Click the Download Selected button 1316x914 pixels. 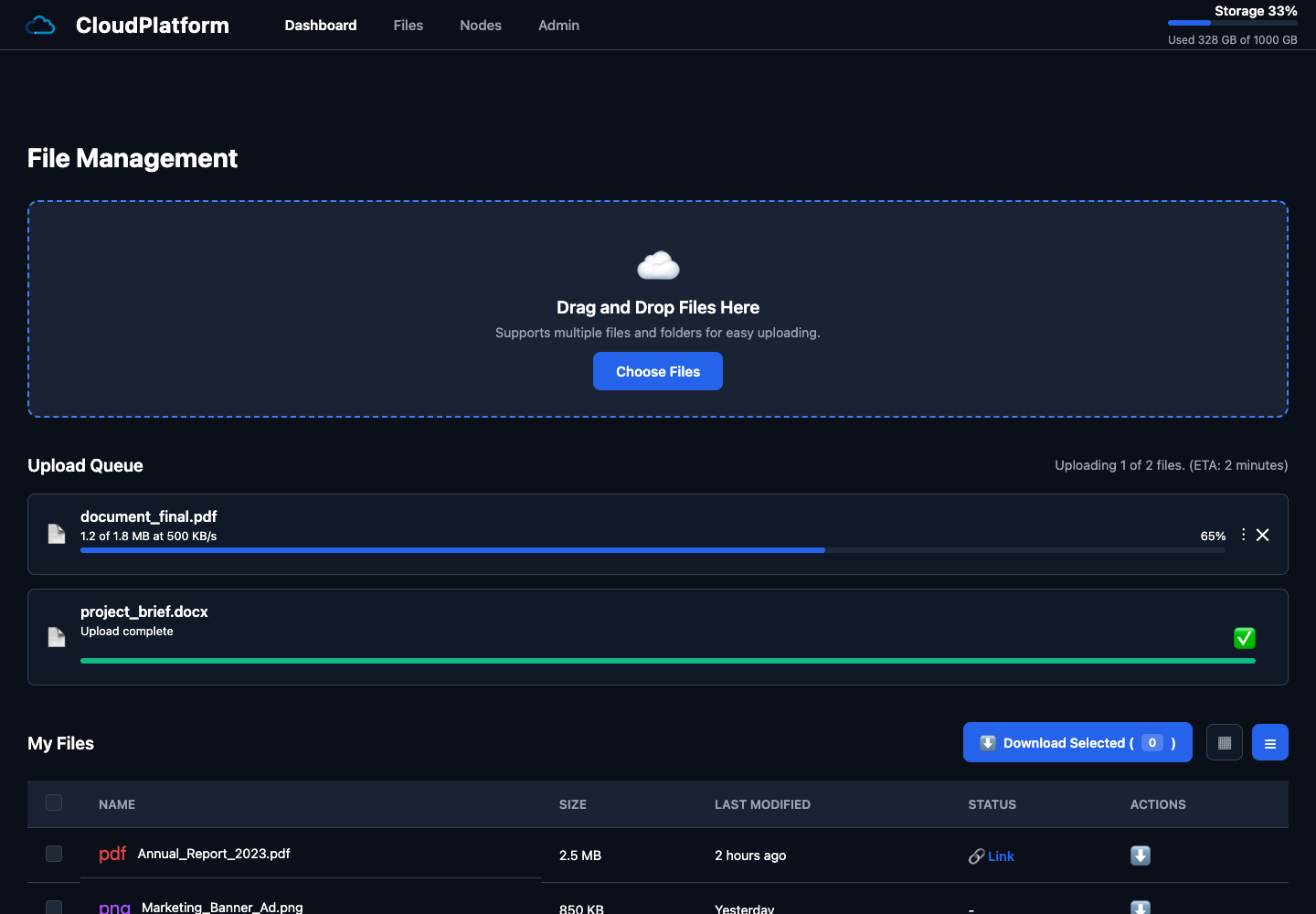(1077, 742)
